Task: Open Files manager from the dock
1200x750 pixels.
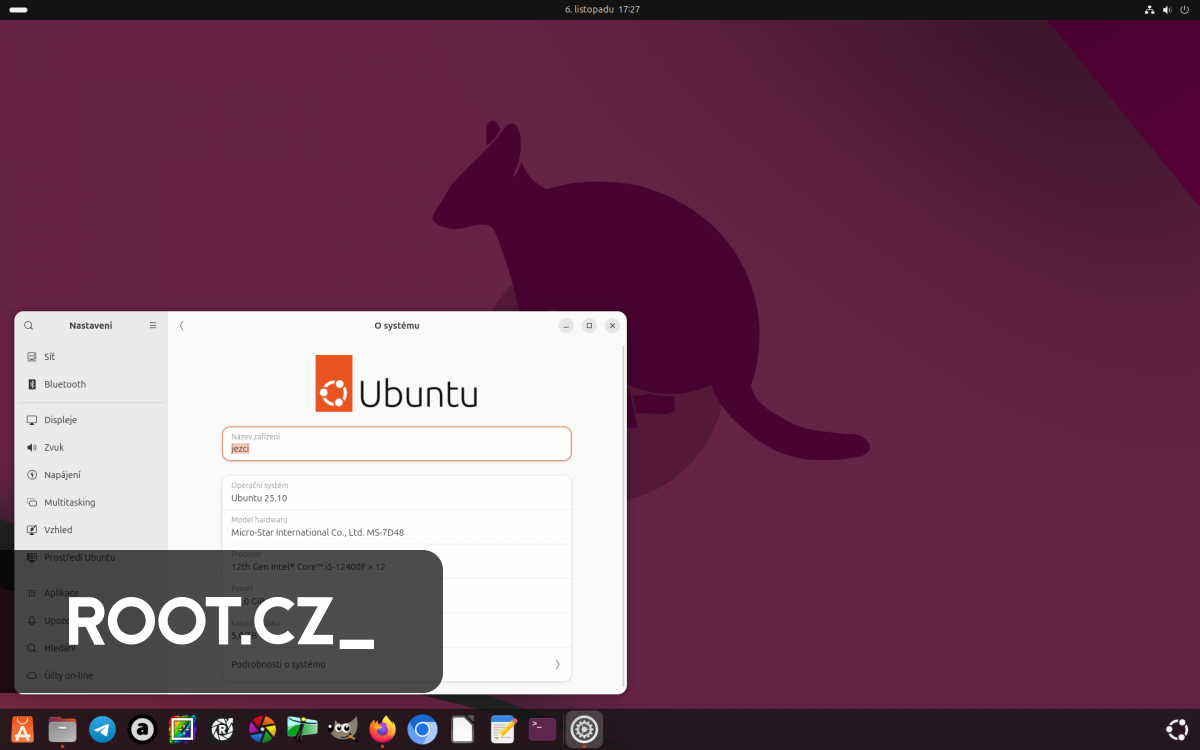Action: (62, 730)
